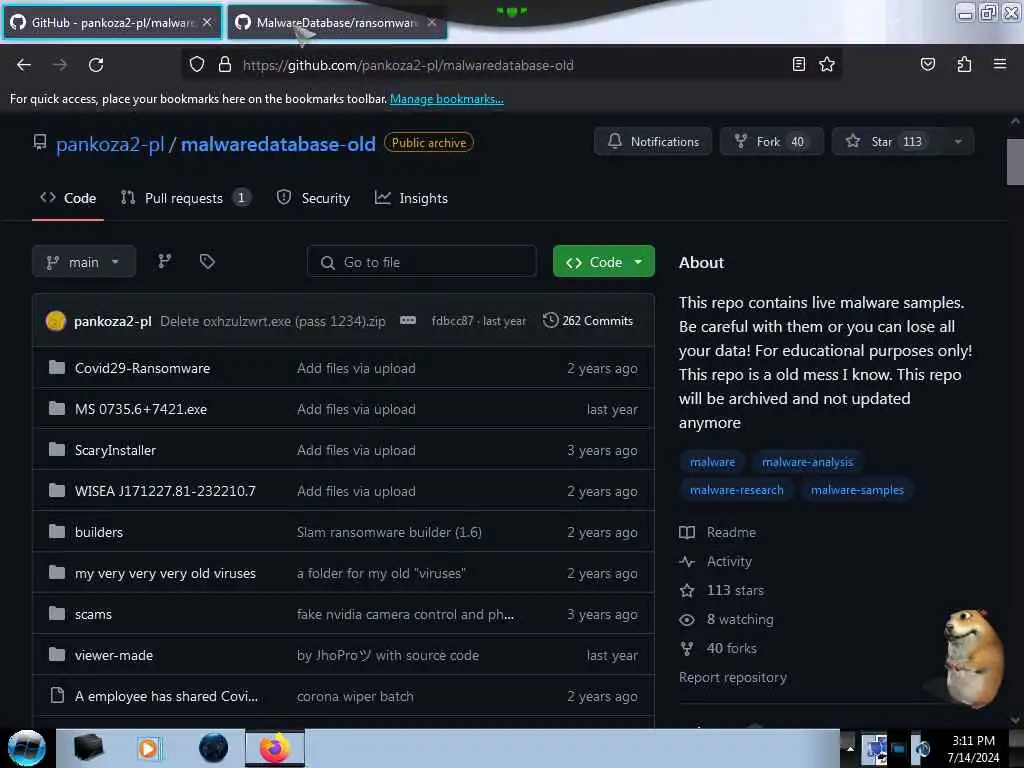
Task: Open the Manage bookmarks link
Action: coord(447,99)
